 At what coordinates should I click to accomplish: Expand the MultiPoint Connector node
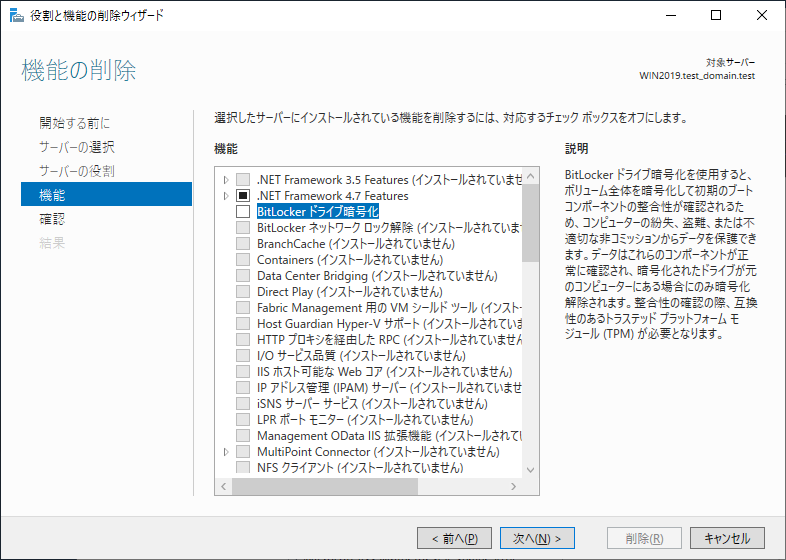coord(226,452)
